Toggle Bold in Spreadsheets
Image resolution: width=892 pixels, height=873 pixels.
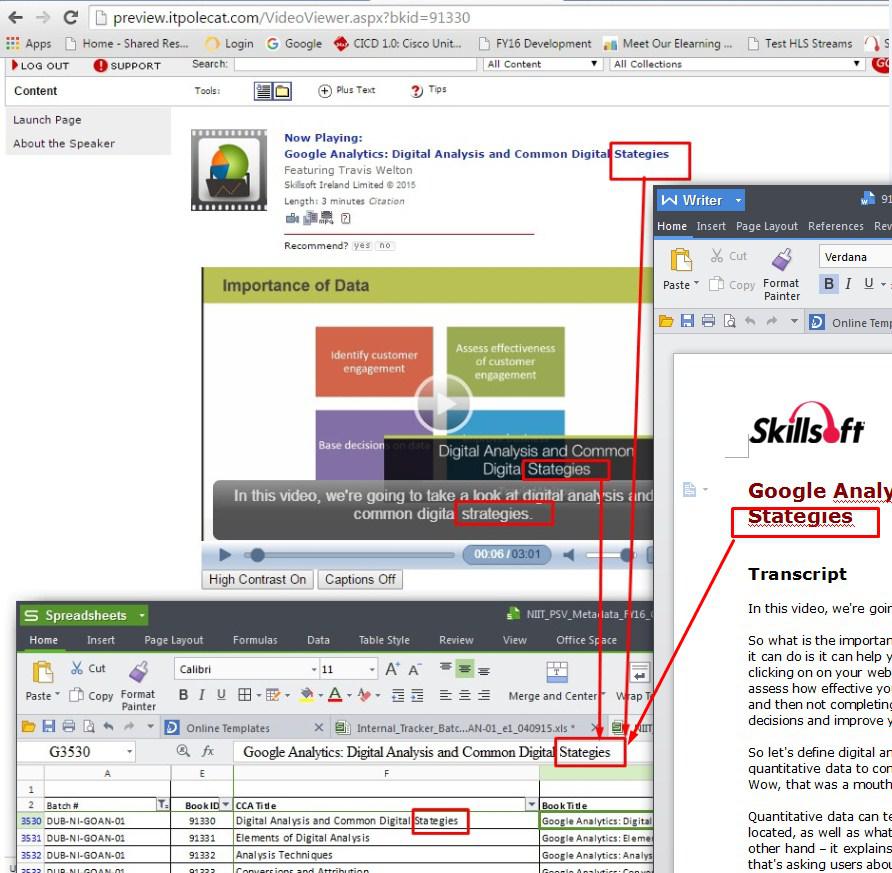183,695
